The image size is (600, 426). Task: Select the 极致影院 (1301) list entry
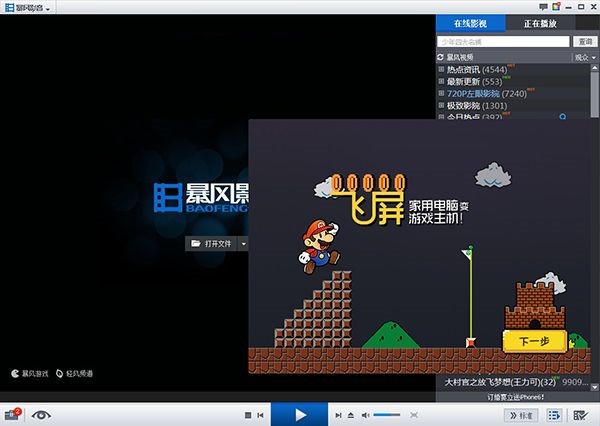pyautogui.click(x=477, y=105)
